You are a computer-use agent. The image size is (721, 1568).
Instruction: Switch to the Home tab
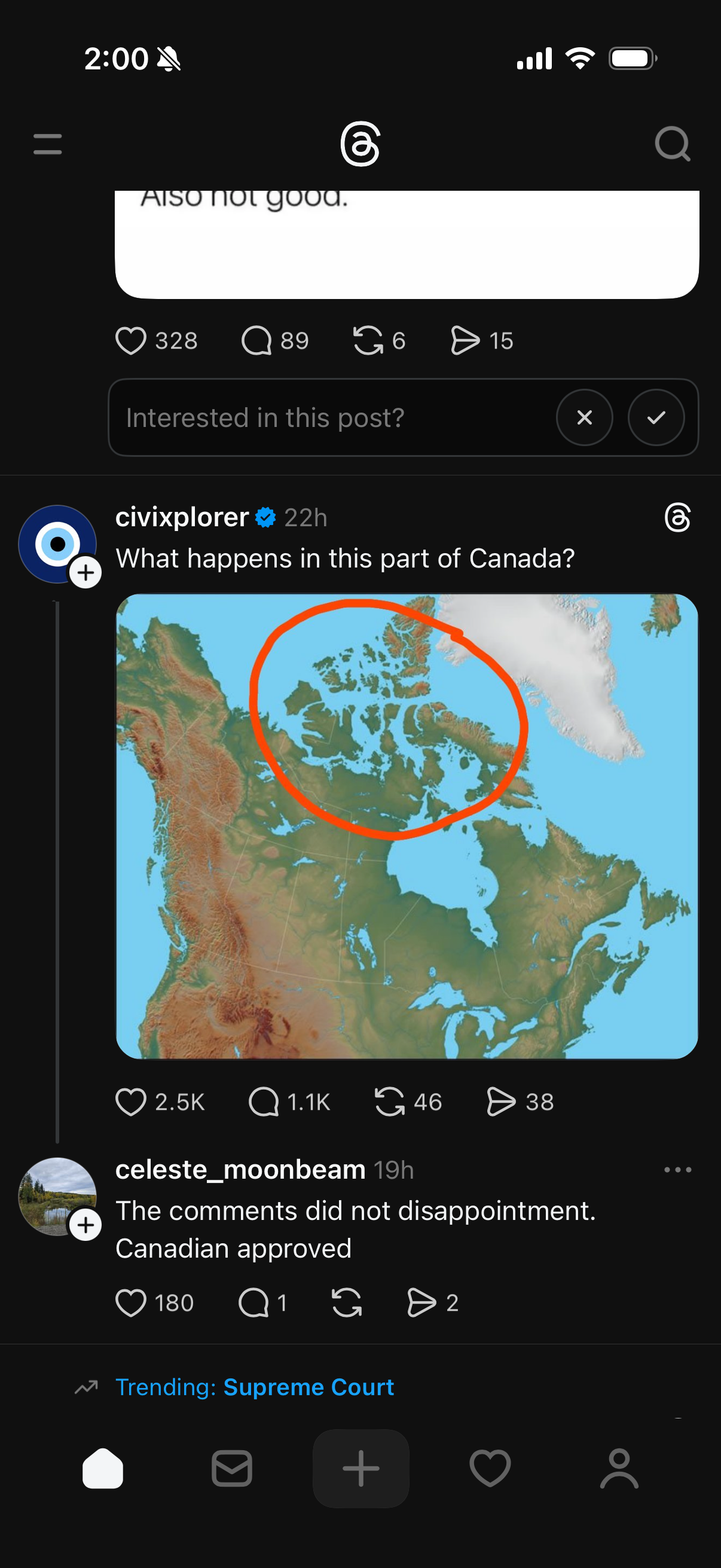103,1468
